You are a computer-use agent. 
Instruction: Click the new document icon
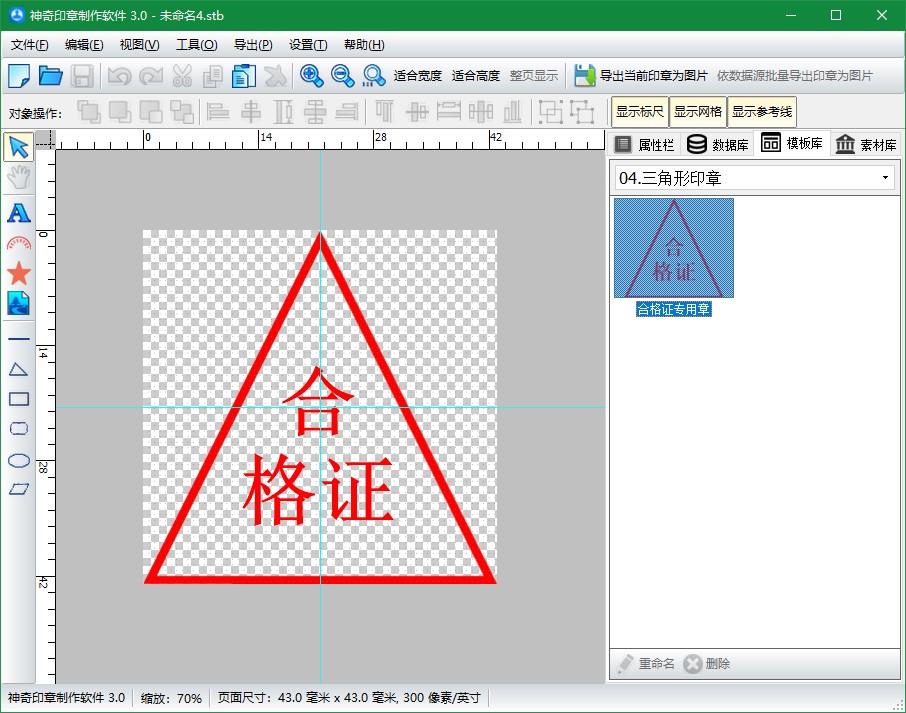pyautogui.click(x=19, y=75)
